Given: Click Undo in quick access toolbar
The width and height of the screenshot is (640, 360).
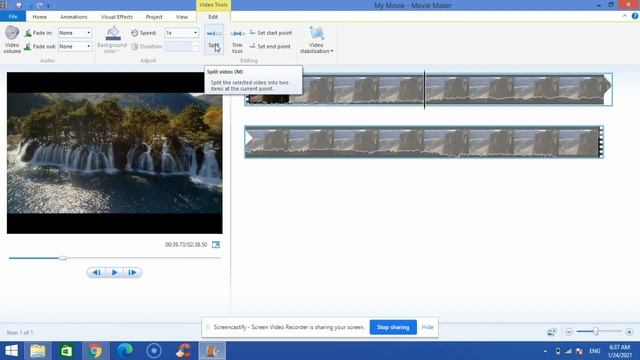Looking at the screenshot, I should click(x=30, y=5).
